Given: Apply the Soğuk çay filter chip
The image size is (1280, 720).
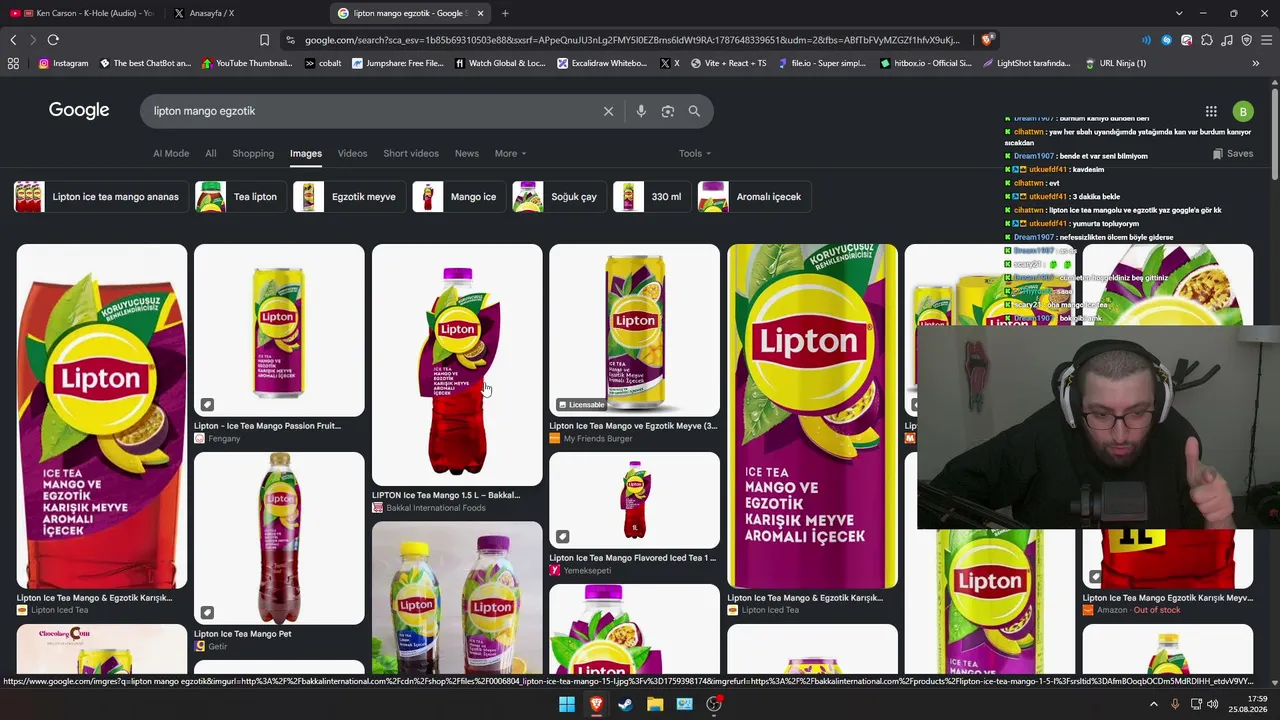Looking at the screenshot, I should (x=559, y=197).
